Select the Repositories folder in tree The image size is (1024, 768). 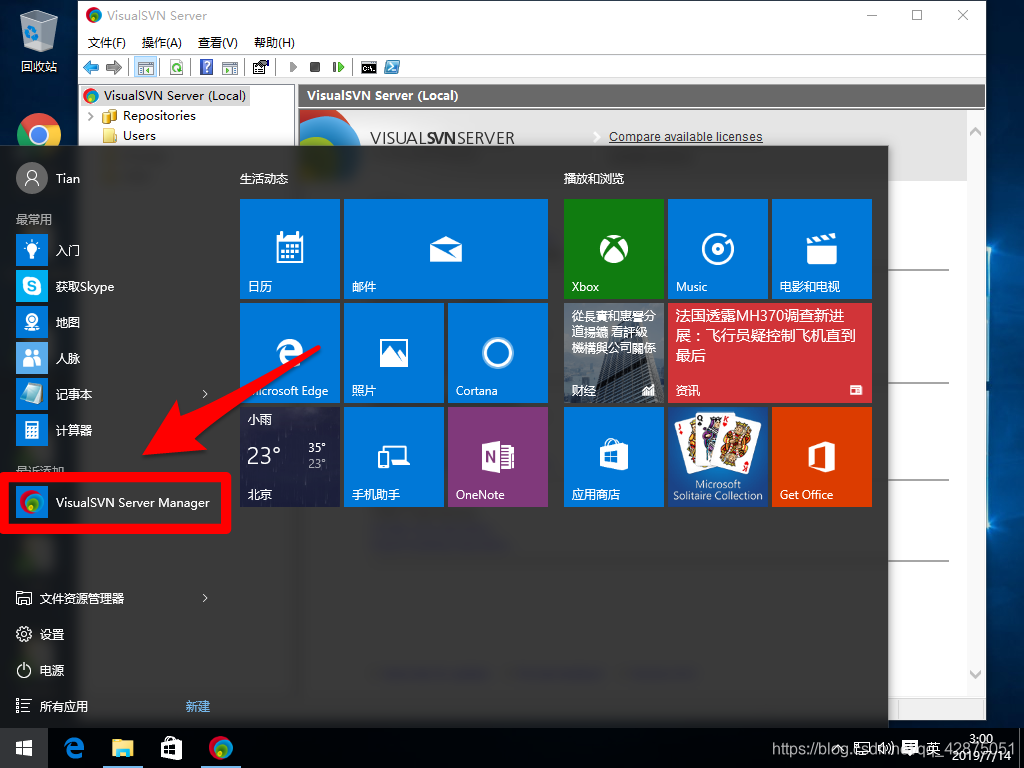click(x=150, y=116)
